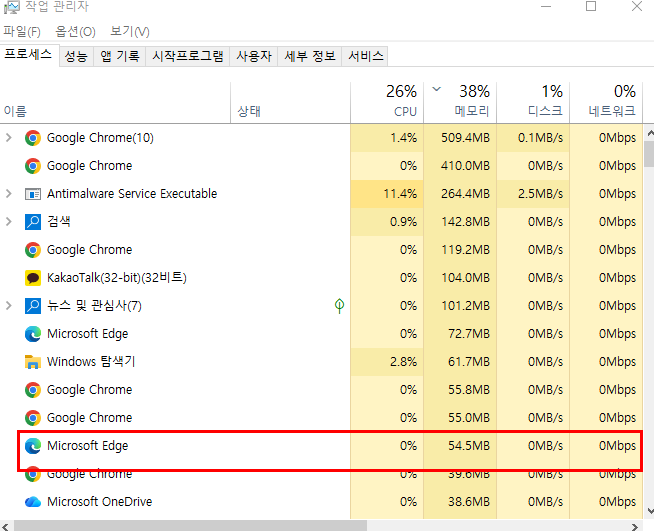Click the 104.0MB memory cell
654x531 pixels.
tap(460, 278)
